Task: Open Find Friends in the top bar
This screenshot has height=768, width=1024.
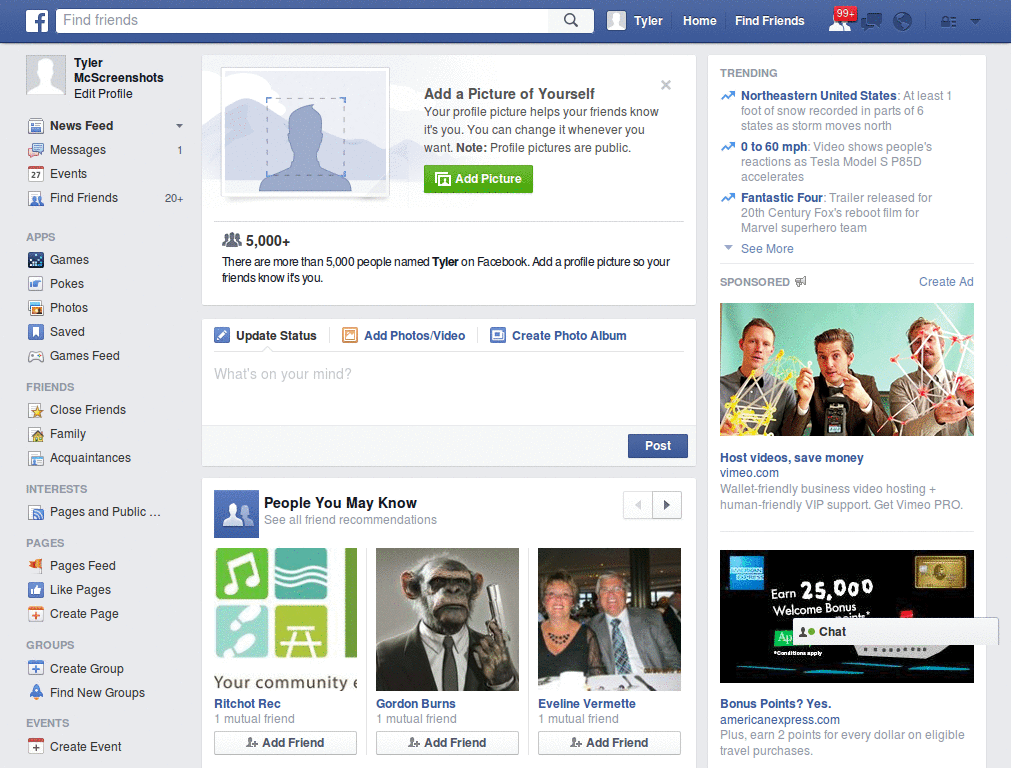Action: tap(769, 21)
